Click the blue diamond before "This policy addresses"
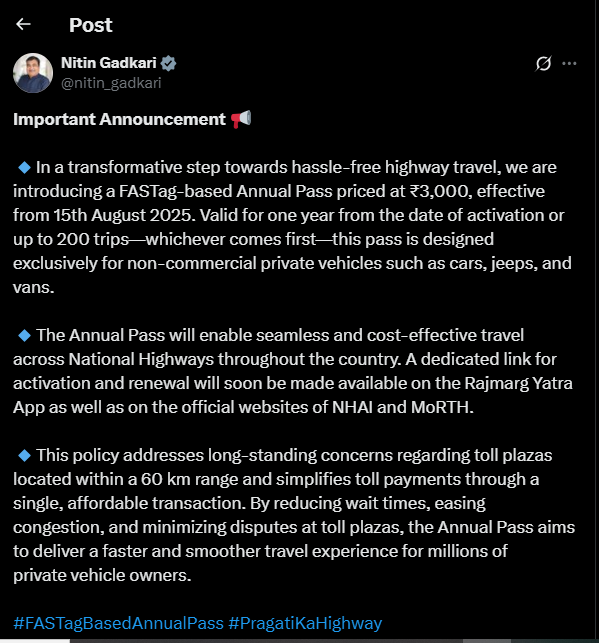599x643 pixels. pyautogui.click(x=25, y=455)
